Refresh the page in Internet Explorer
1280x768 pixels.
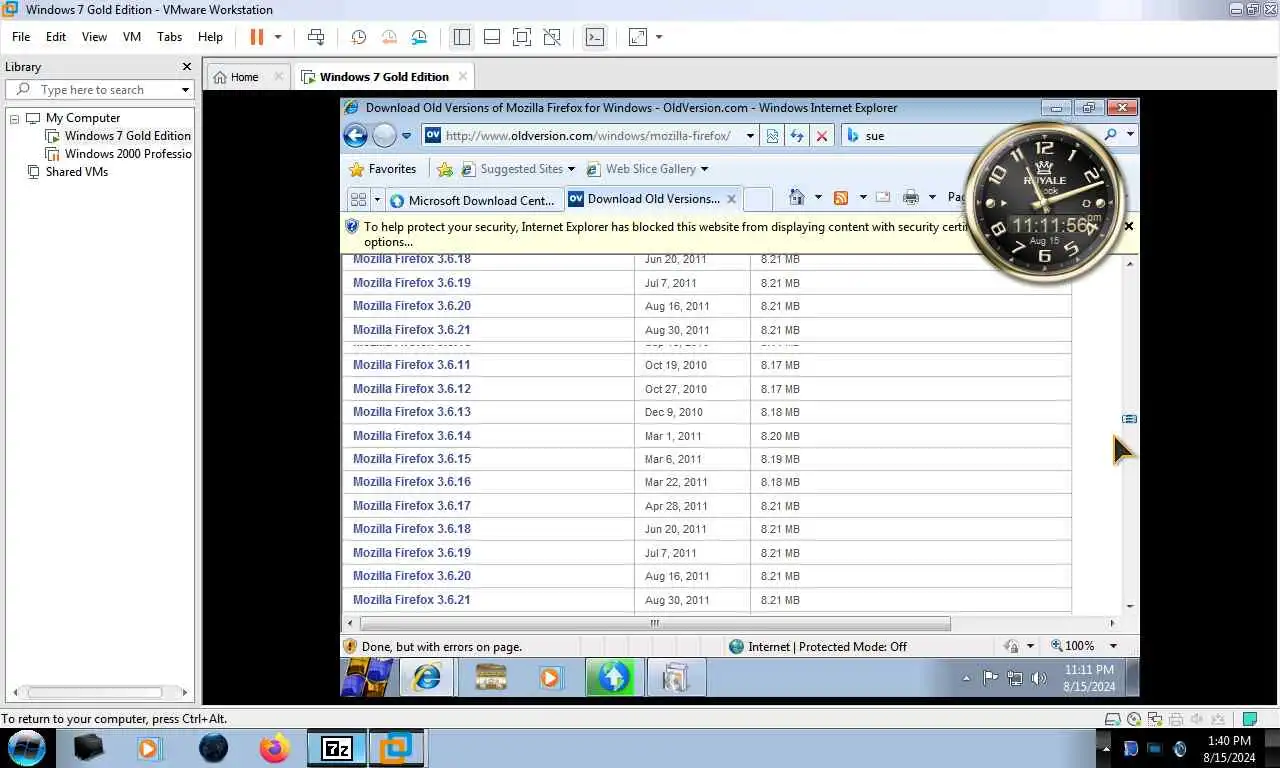[x=797, y=136]
